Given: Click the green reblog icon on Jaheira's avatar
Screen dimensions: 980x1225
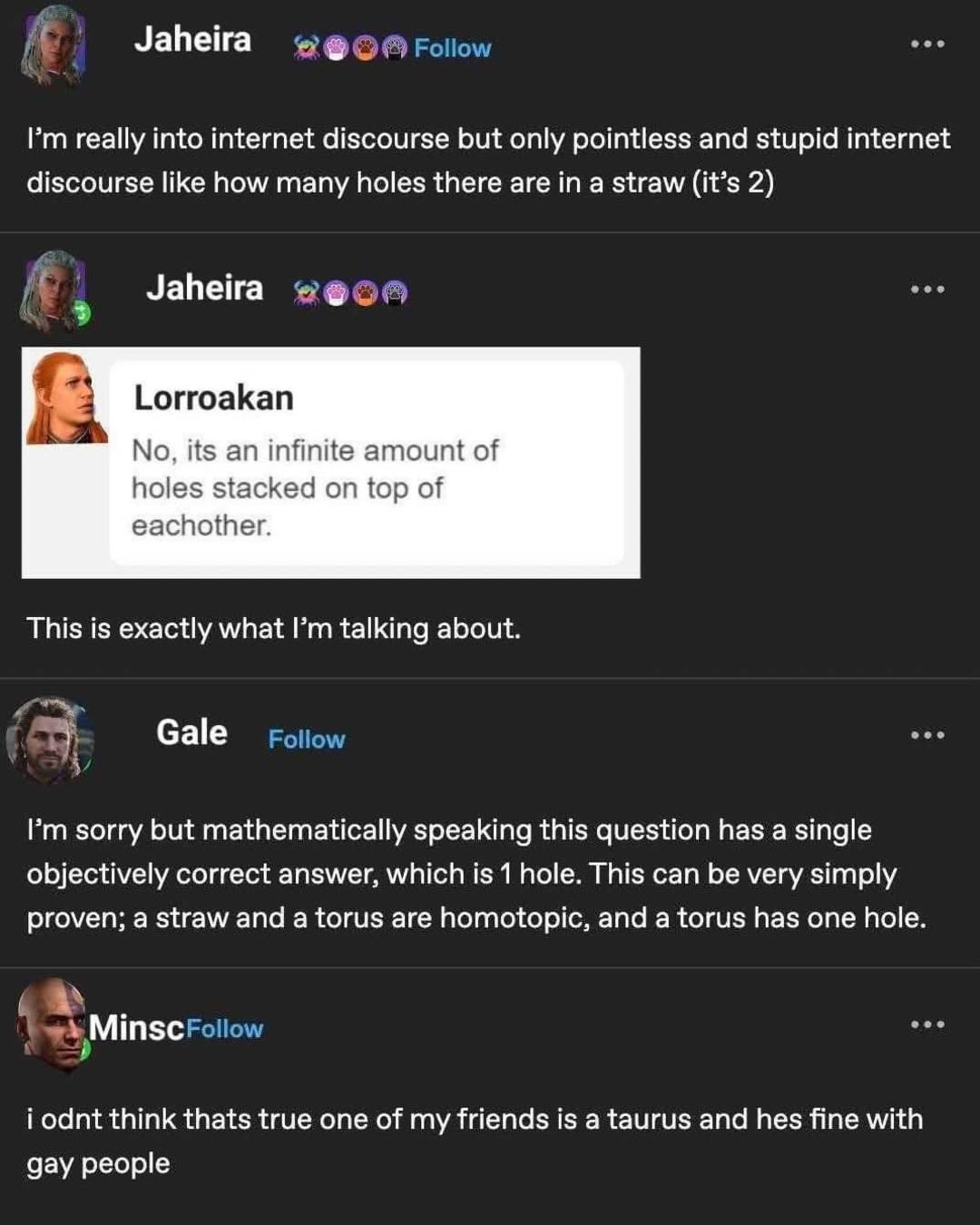Looking at the screenshot, I should (x=82, y=314).
